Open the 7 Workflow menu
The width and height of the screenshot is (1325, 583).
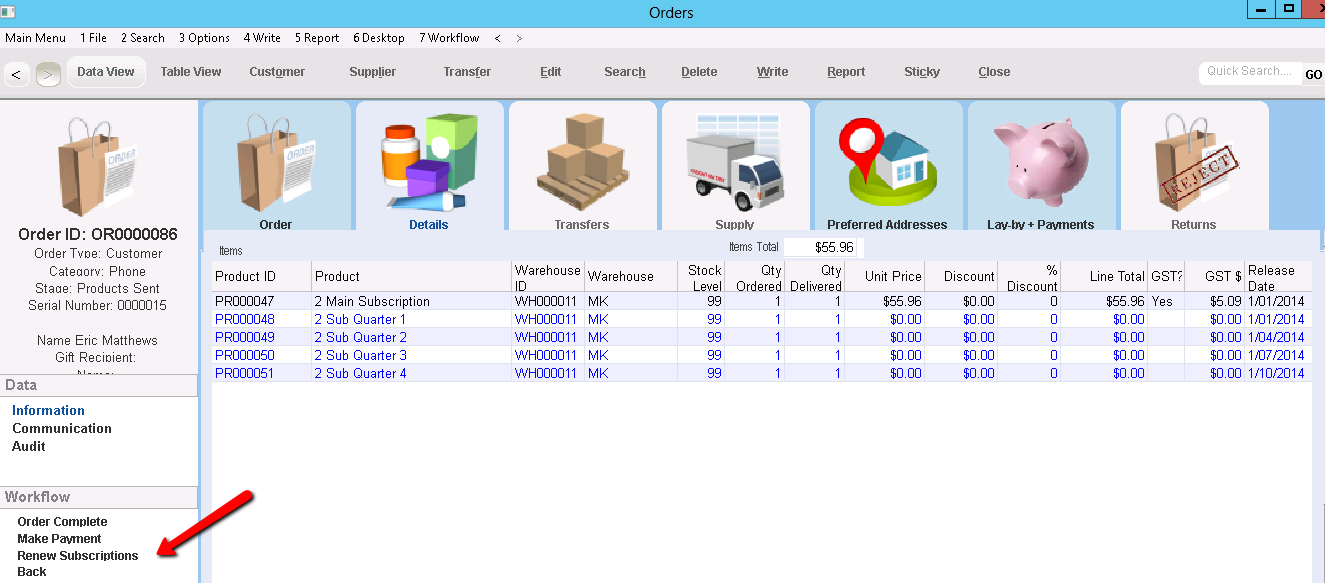point(449,38)
